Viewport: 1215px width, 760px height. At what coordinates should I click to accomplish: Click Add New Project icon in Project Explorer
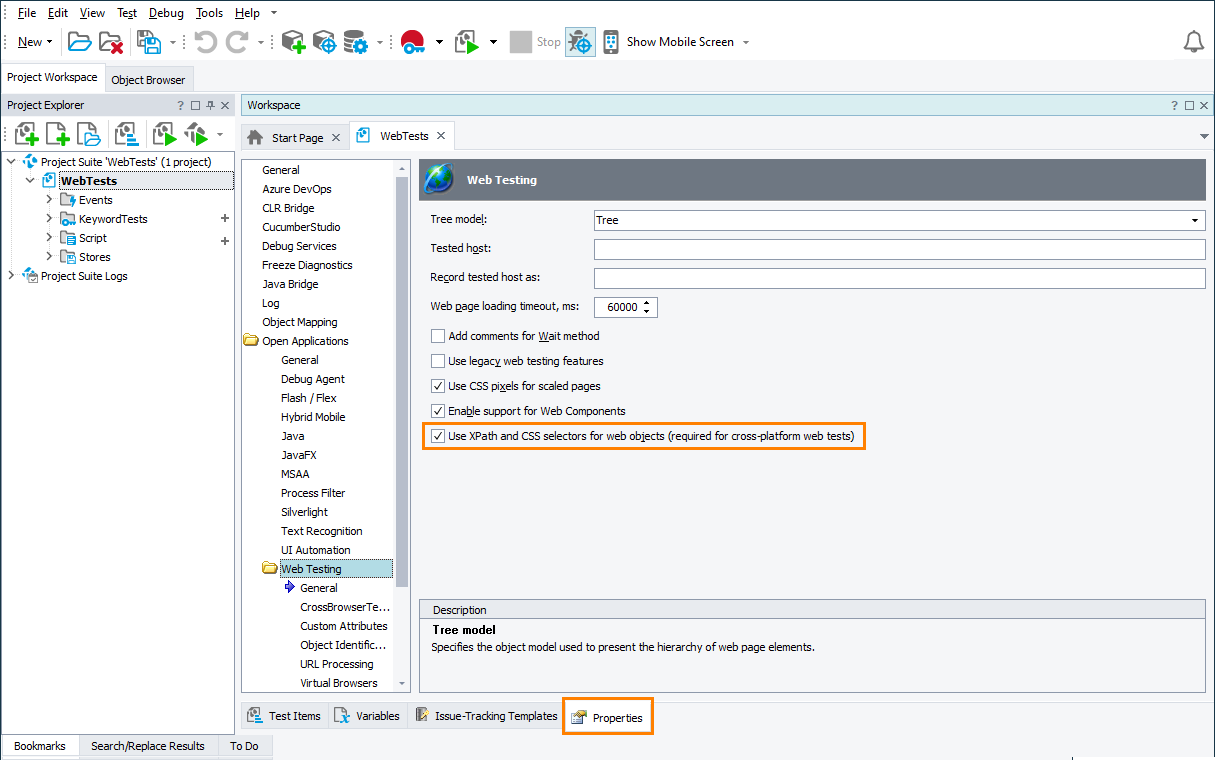pyautogui.click(x=26, y=134)
